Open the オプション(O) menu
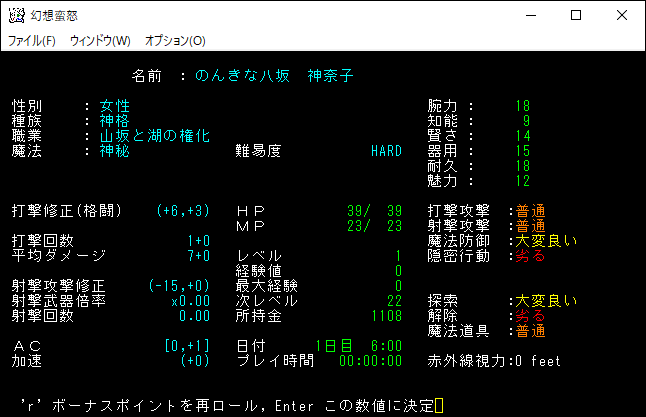Image resolution: width=646 pixels, height=417 pixels. pyautogui.click(x=175, y=41)
